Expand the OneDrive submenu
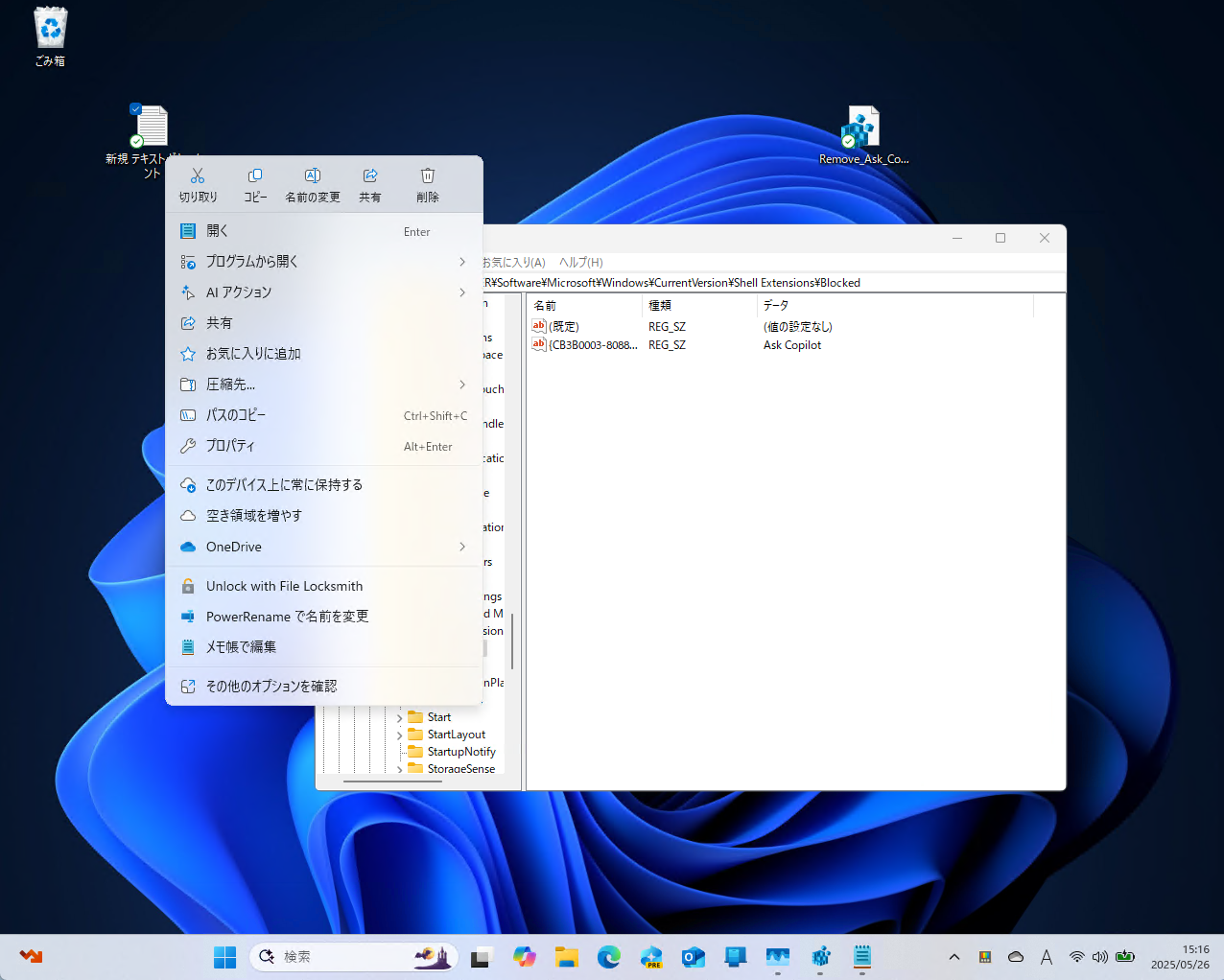Image resolution: width=1224 pixels, height=980 pixels. [324, 547]
